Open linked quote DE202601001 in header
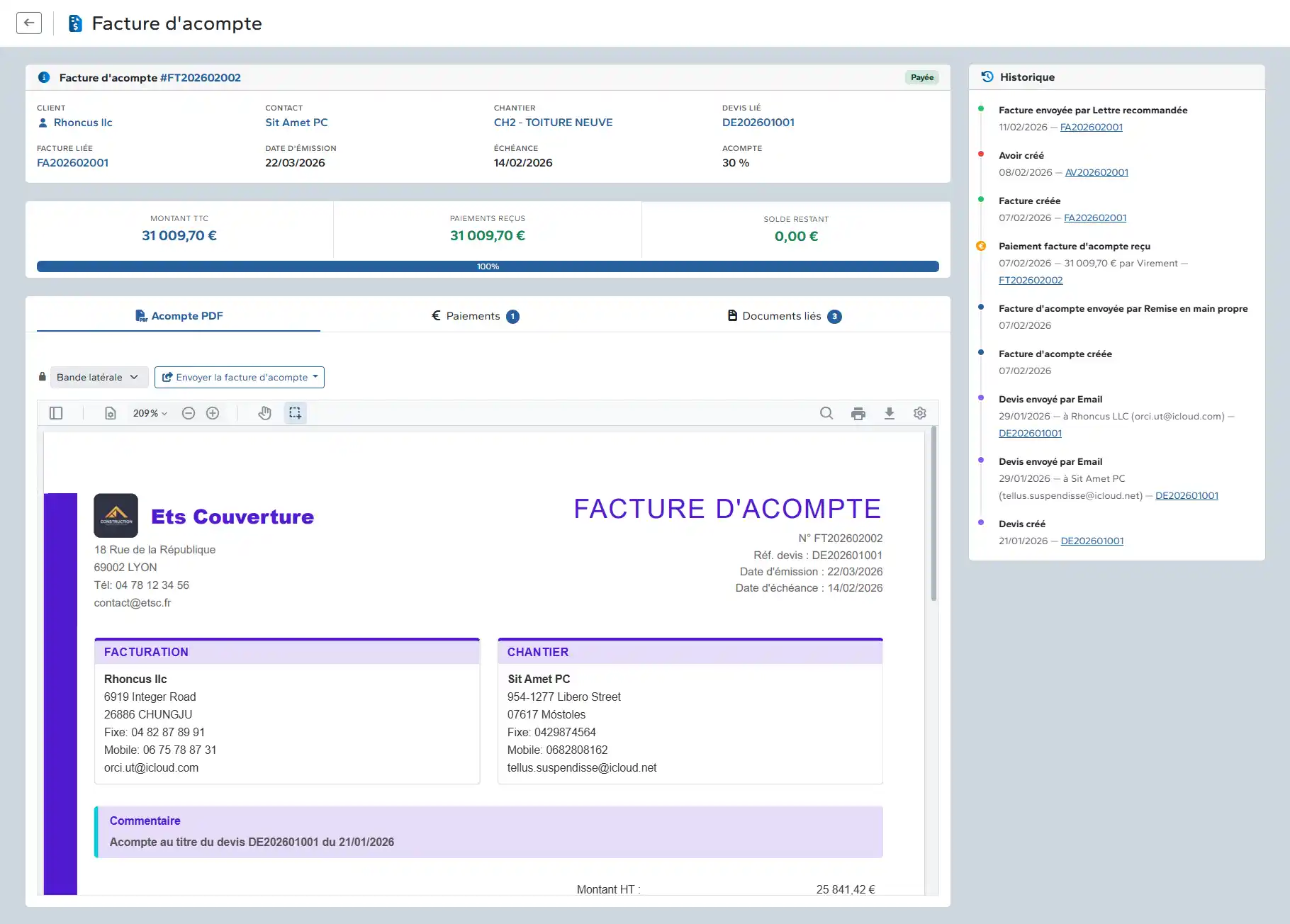 (x=758, y=123)
